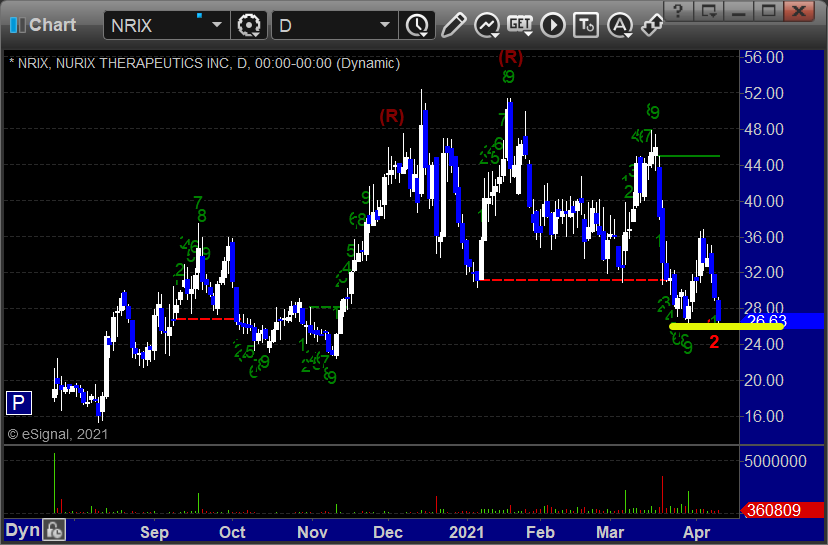The width and height of the screenshot is (828, 545).
Task: Expand the D interval dropdown arrow
Action: tap(385, 25)
